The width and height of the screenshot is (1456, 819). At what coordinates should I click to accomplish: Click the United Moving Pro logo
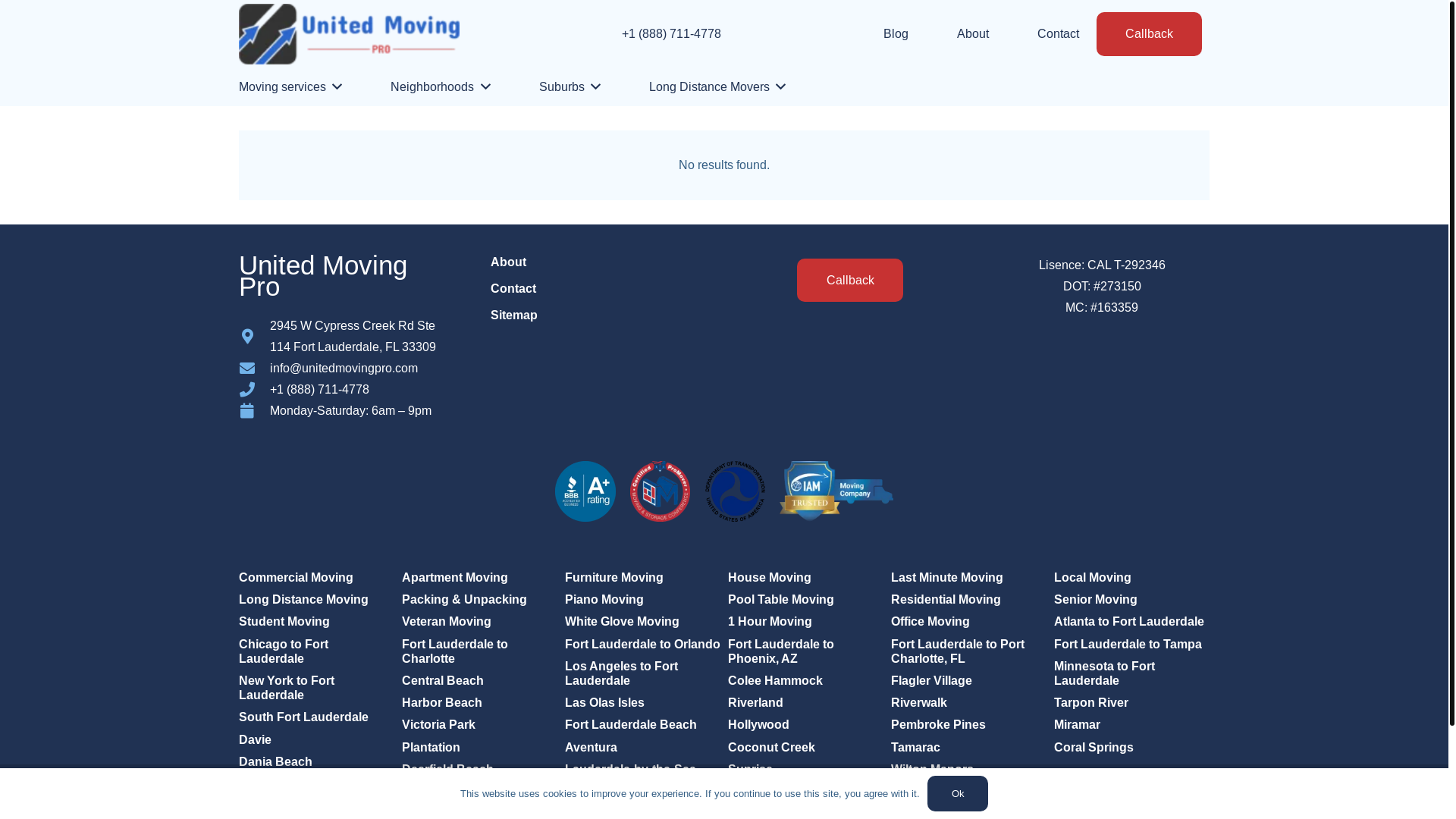(349, 34)
